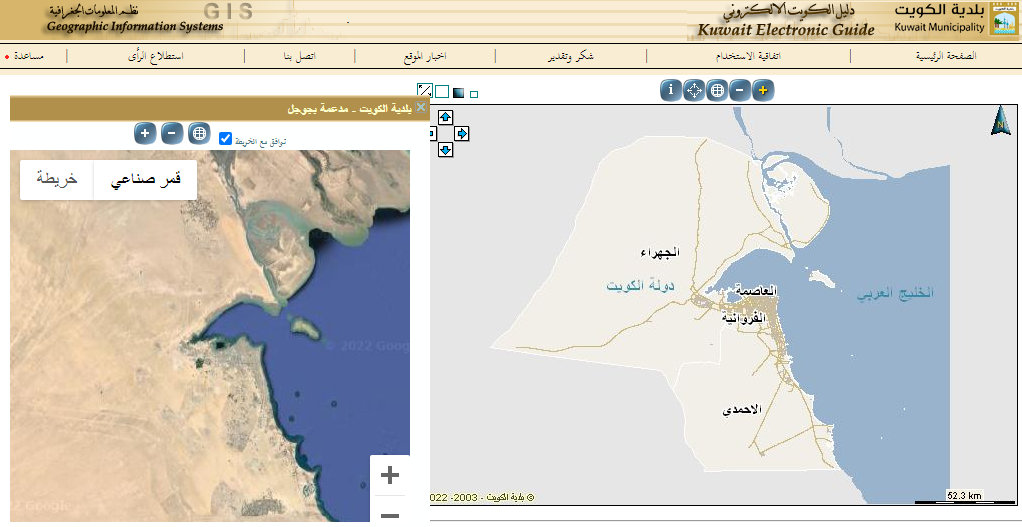Zoom in with yellow plus tool
This screenshot has width=1022, height=527.
763,90
